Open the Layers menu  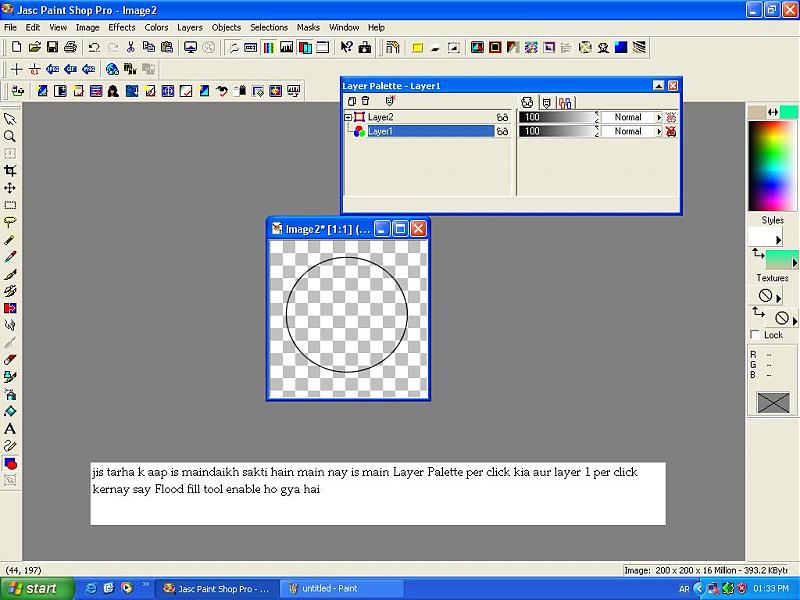[x=189, y=27]
